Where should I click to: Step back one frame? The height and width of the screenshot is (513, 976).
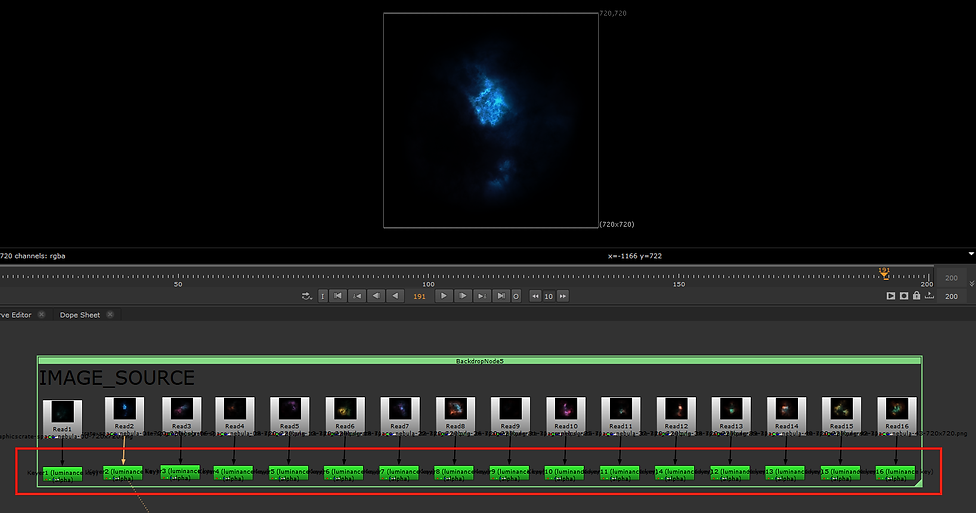[x=376, y=296]
